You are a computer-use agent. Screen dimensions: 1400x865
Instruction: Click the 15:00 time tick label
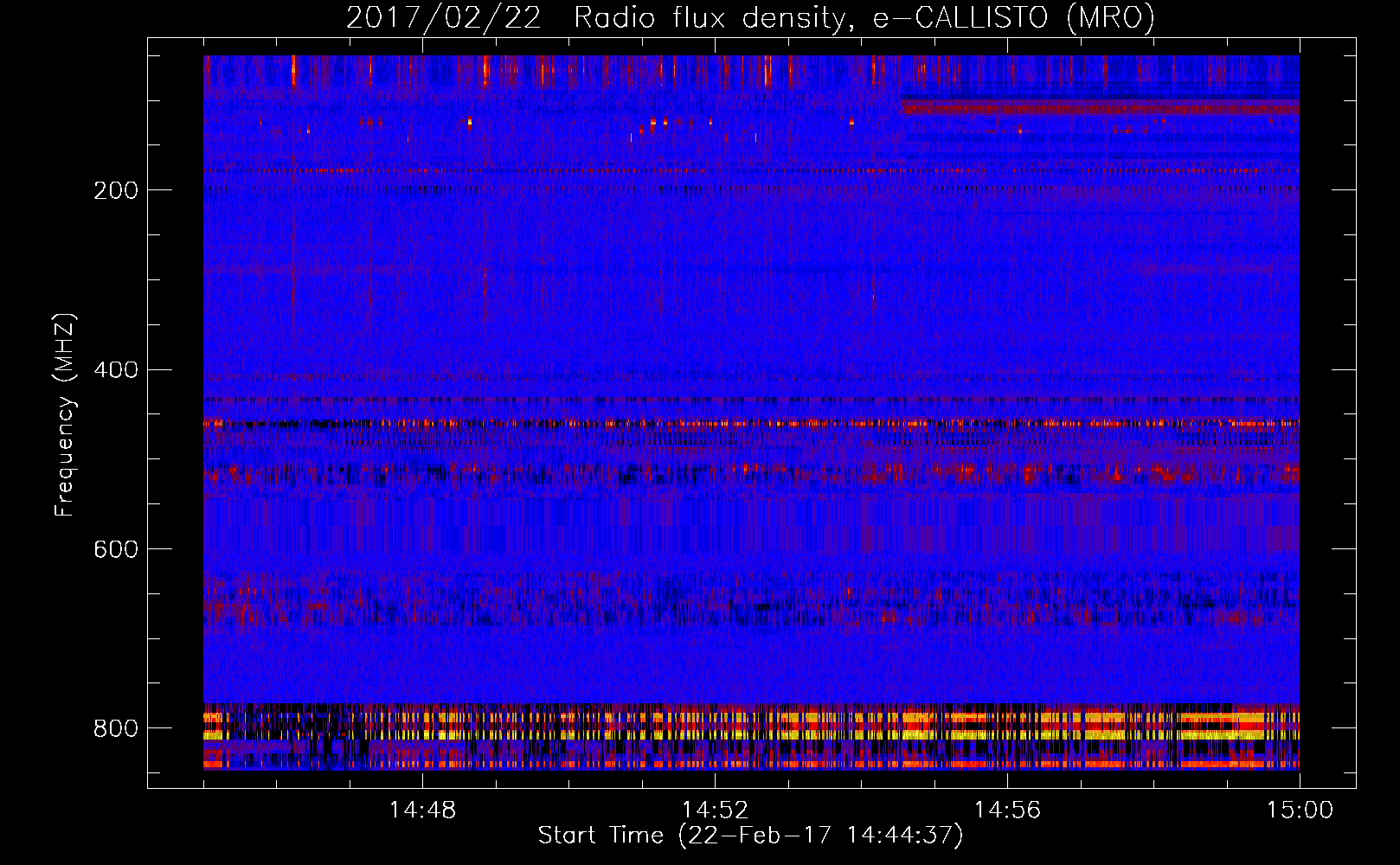click(x=1300, y=811)
